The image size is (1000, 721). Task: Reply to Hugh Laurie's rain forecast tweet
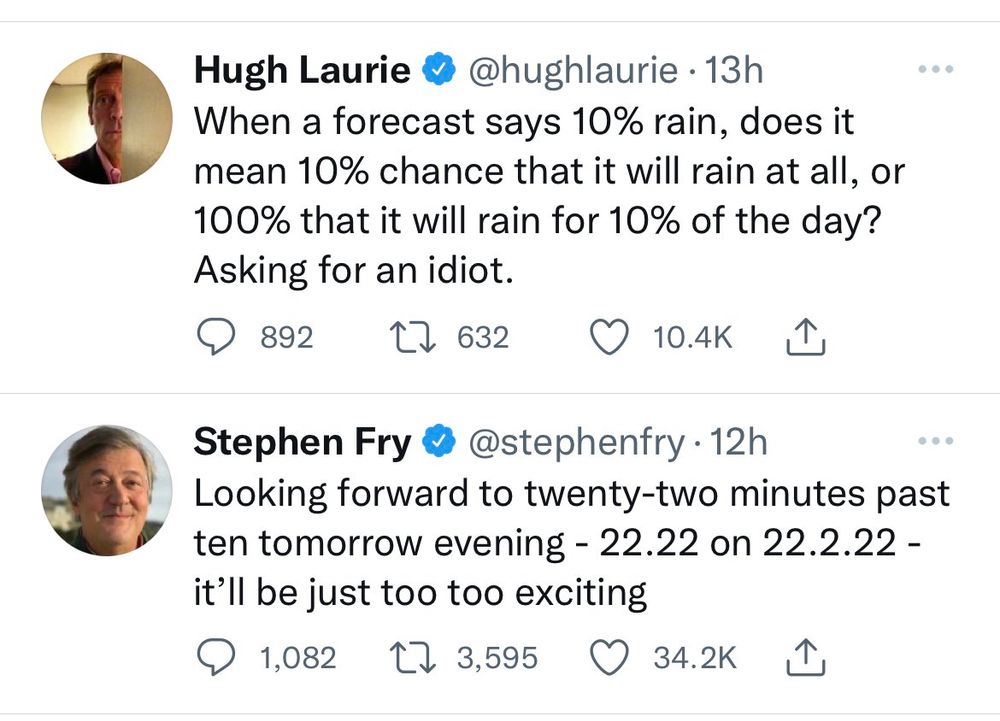[216, 337]
